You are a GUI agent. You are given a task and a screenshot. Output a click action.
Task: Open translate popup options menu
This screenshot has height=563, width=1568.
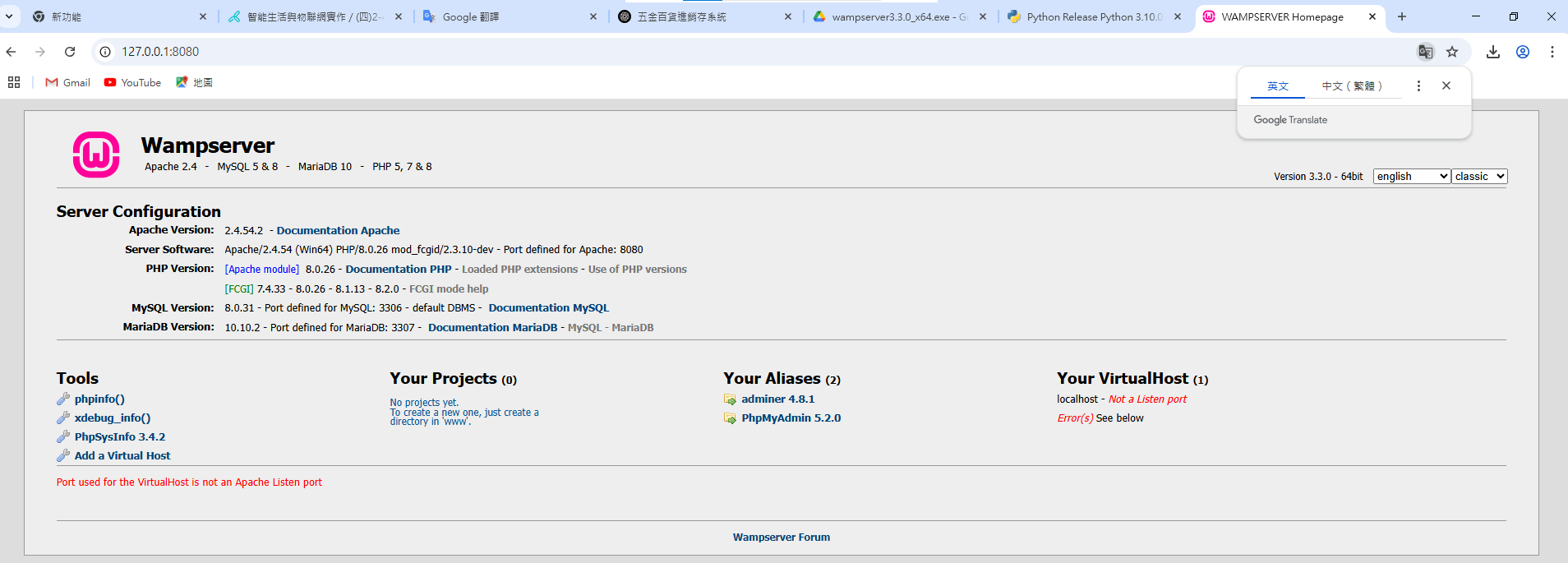[1418, 86]
